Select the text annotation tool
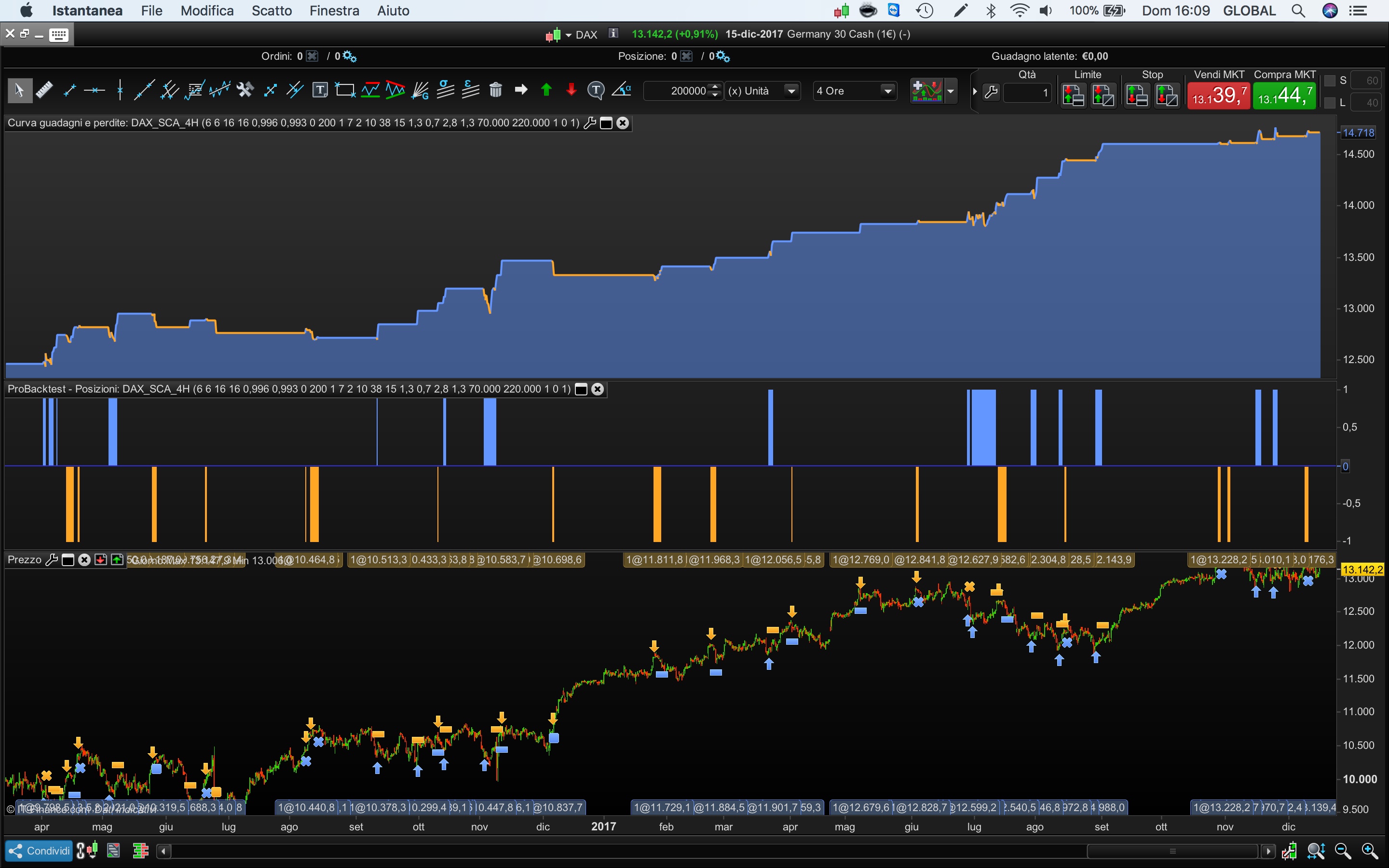The height and width of the screenshot is (868, 1389). 320,90
